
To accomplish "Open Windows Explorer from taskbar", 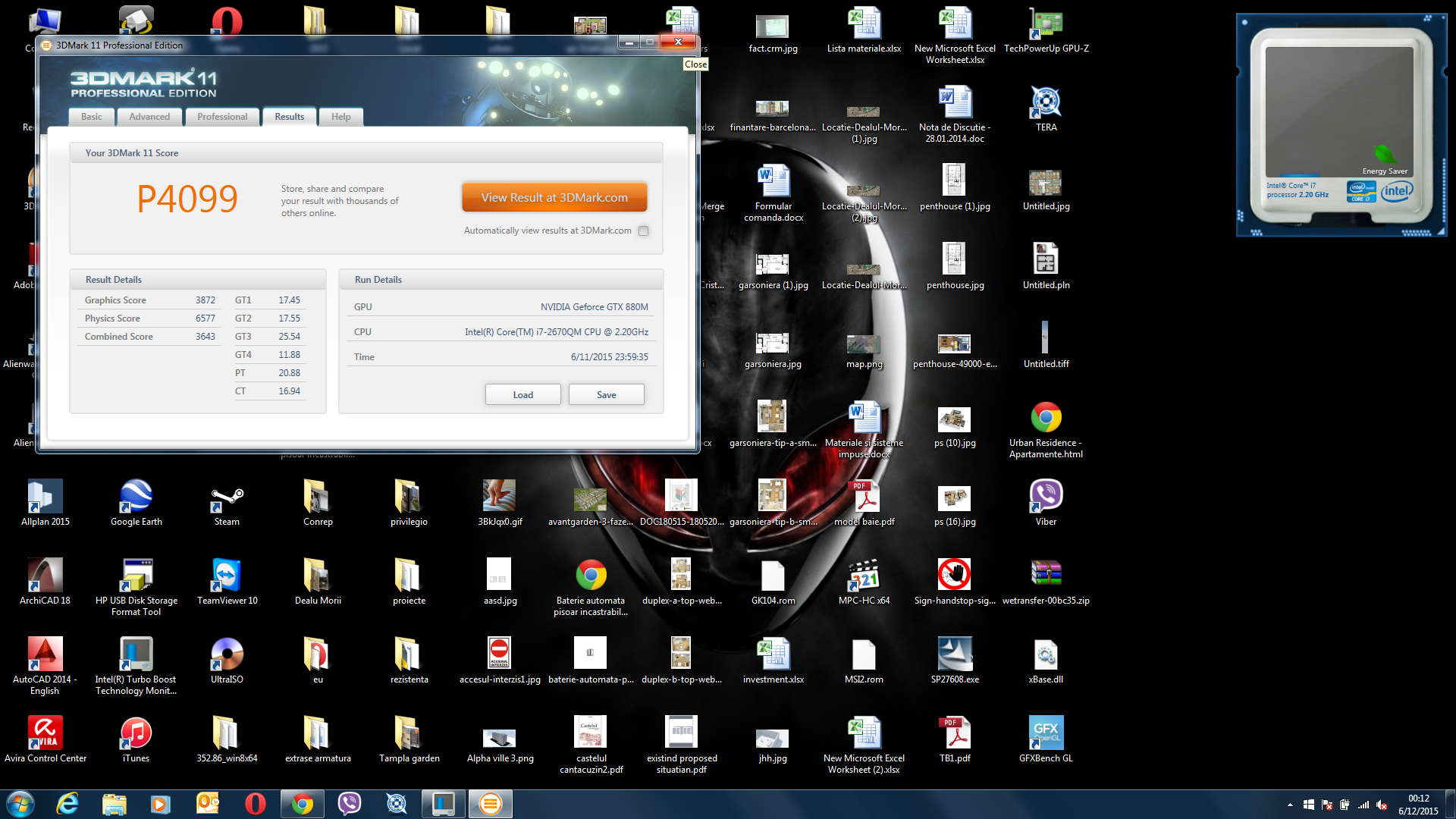I will [115, 804].
